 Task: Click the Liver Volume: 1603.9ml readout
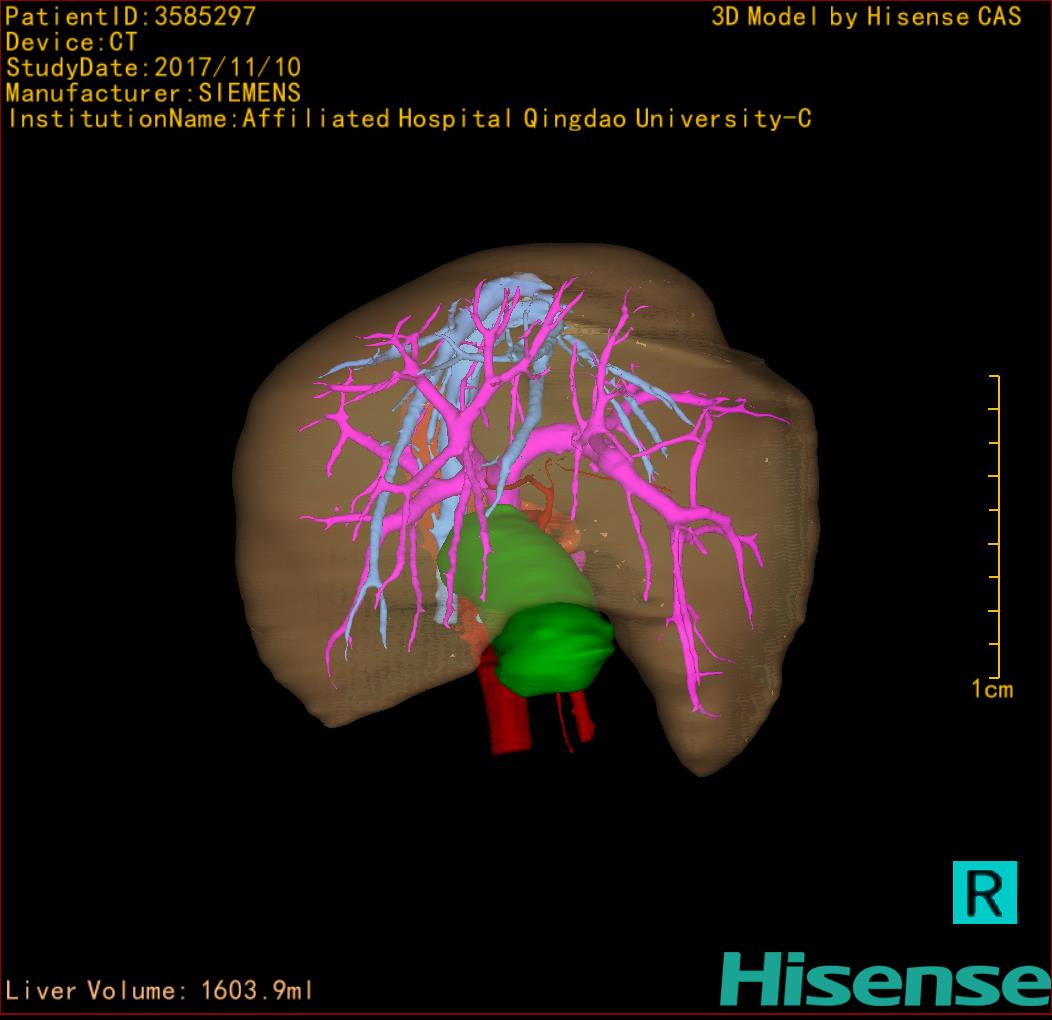pos(160,991)
